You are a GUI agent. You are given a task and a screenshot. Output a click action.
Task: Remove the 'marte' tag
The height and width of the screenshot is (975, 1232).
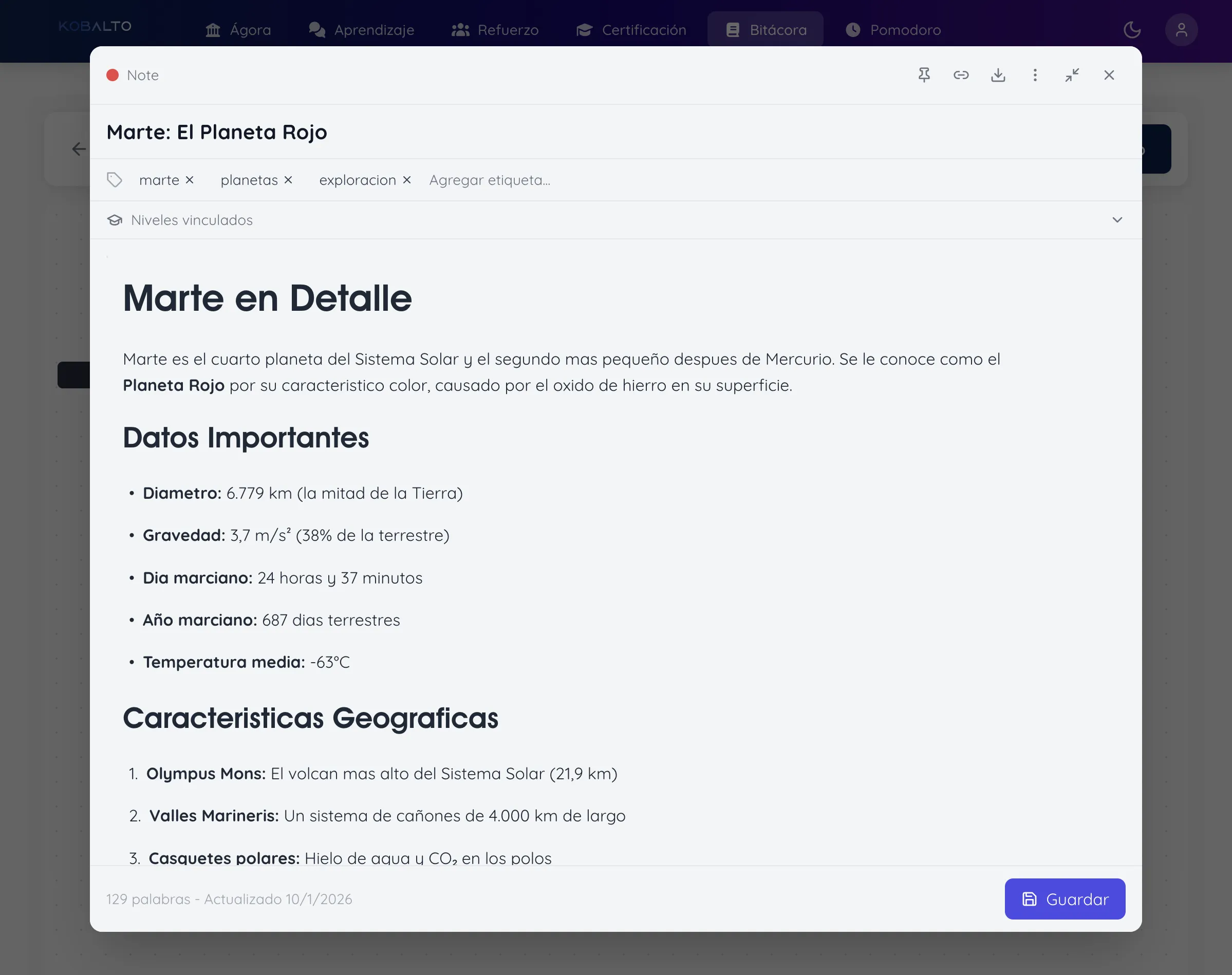pos(190,180)
